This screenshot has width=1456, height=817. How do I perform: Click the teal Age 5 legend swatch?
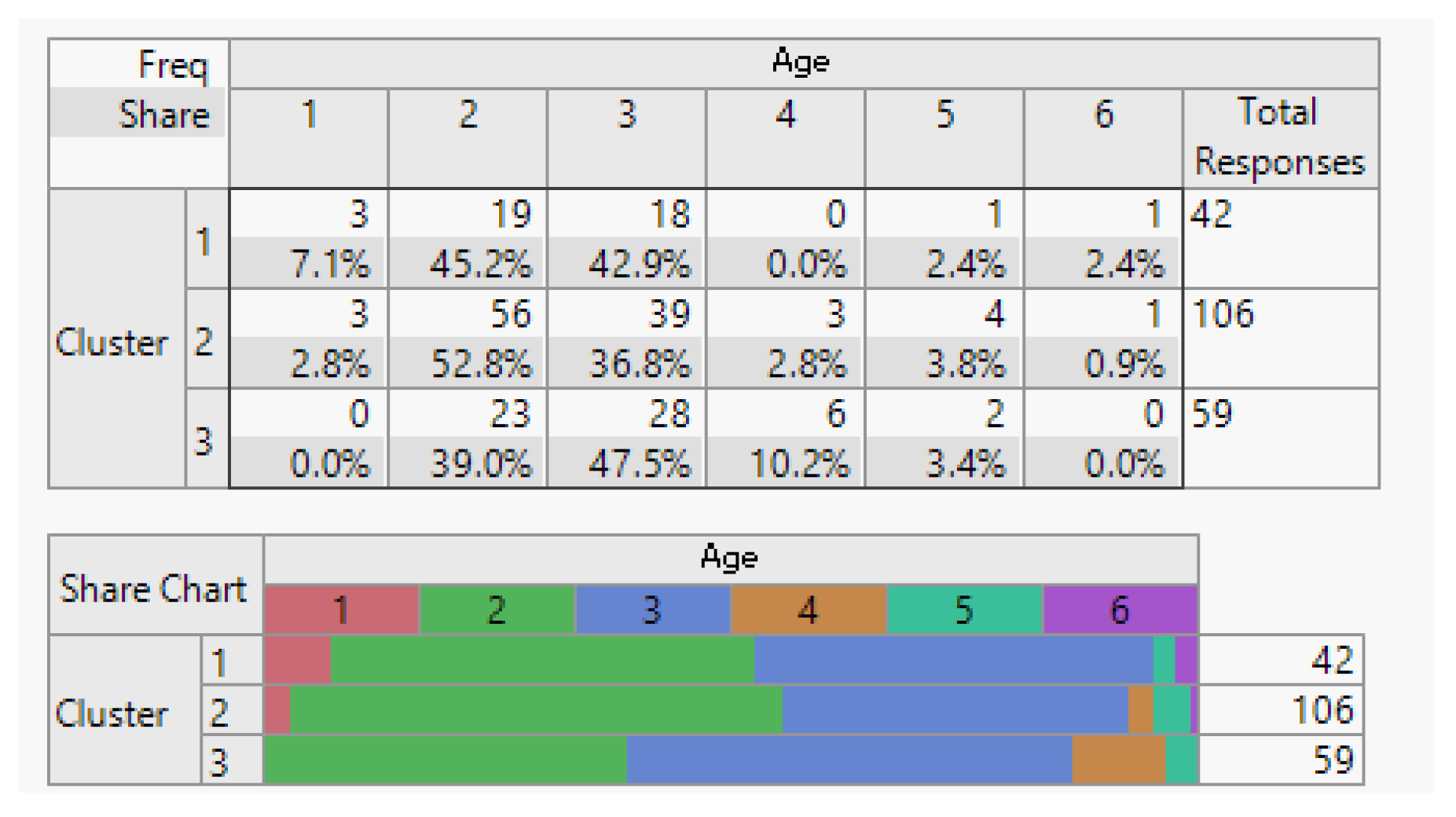tap(964, 609)
